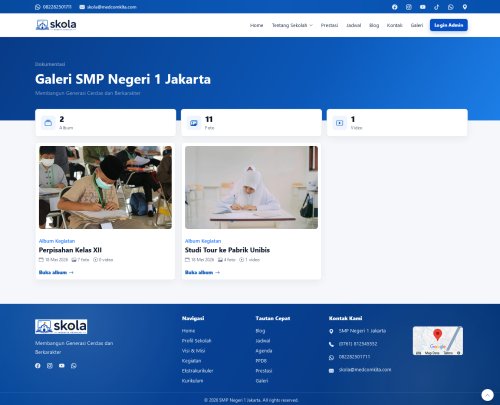
Task: Click footer Blog link
Action: (x=260, y=331)
